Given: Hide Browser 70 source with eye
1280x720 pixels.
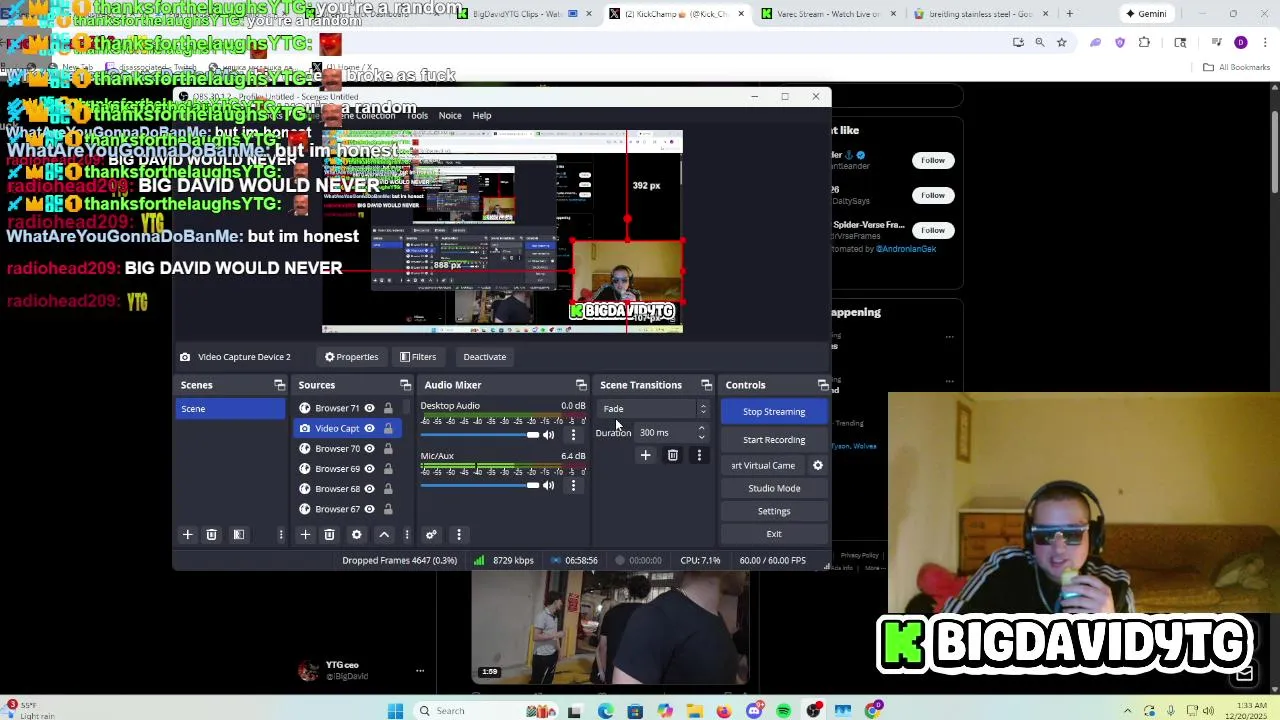Looking at the screenshot, I should 369,448.
